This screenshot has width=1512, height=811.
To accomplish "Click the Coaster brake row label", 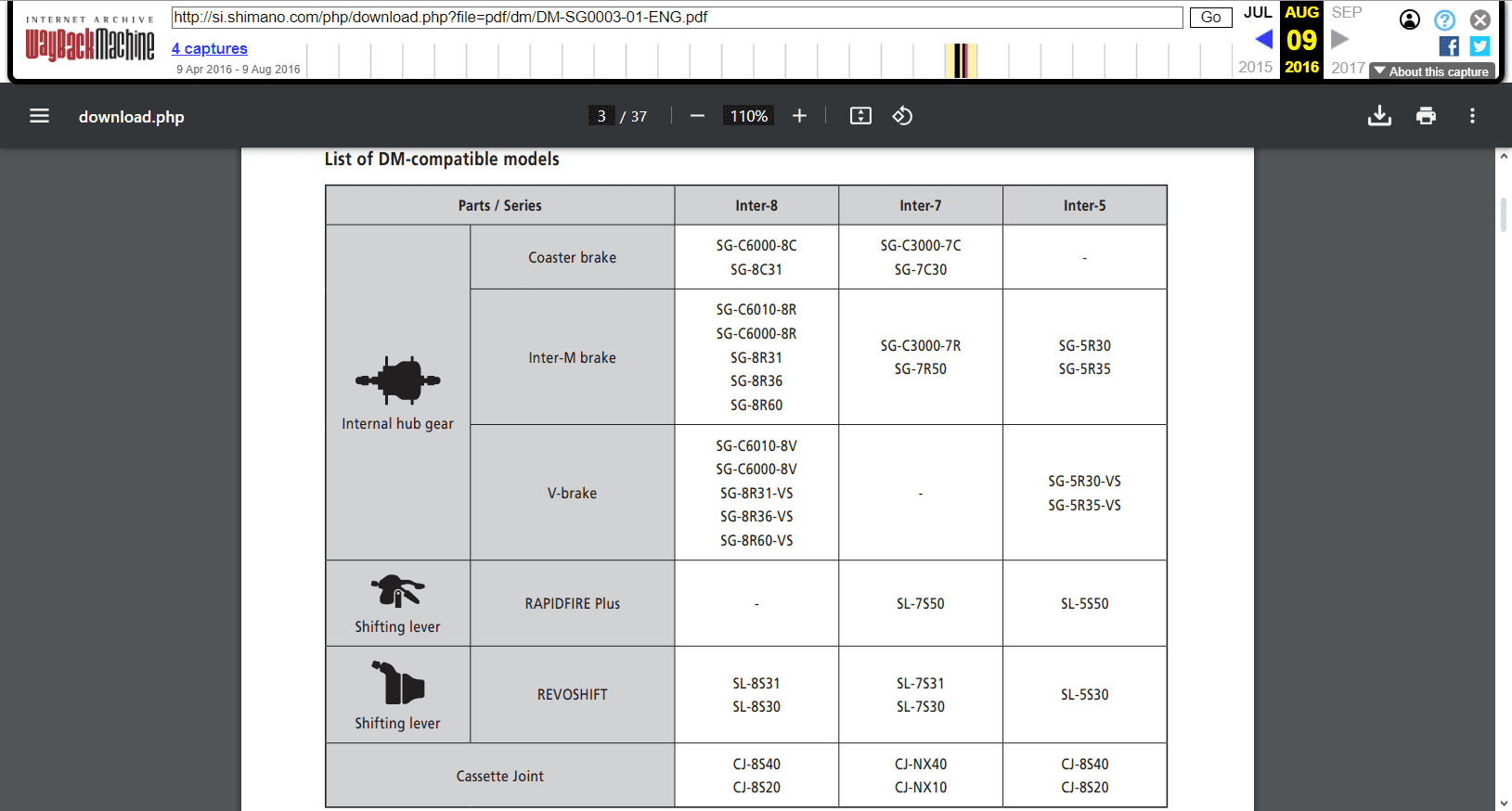I will point(573,258).
